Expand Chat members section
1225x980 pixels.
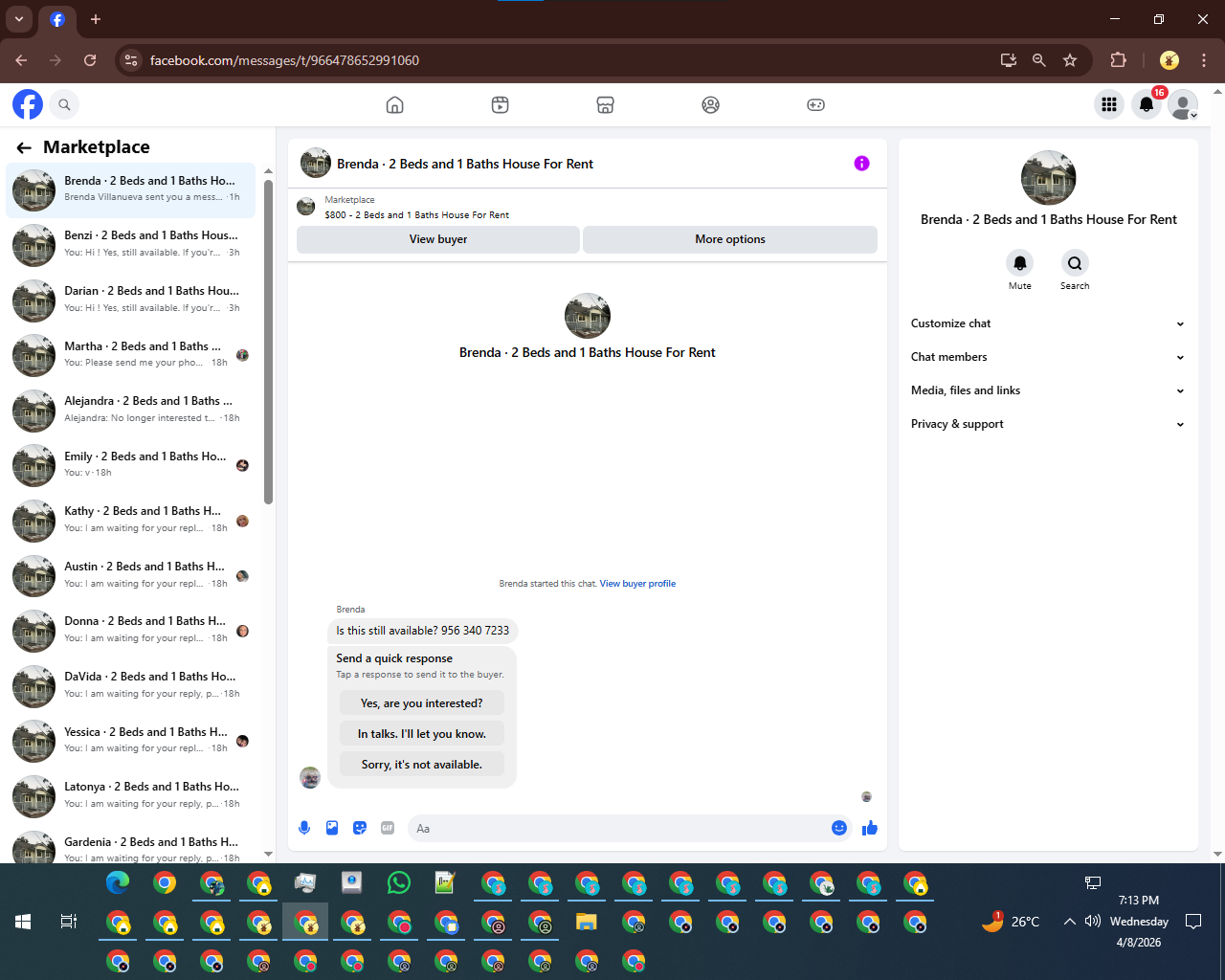coord(1048,357)
